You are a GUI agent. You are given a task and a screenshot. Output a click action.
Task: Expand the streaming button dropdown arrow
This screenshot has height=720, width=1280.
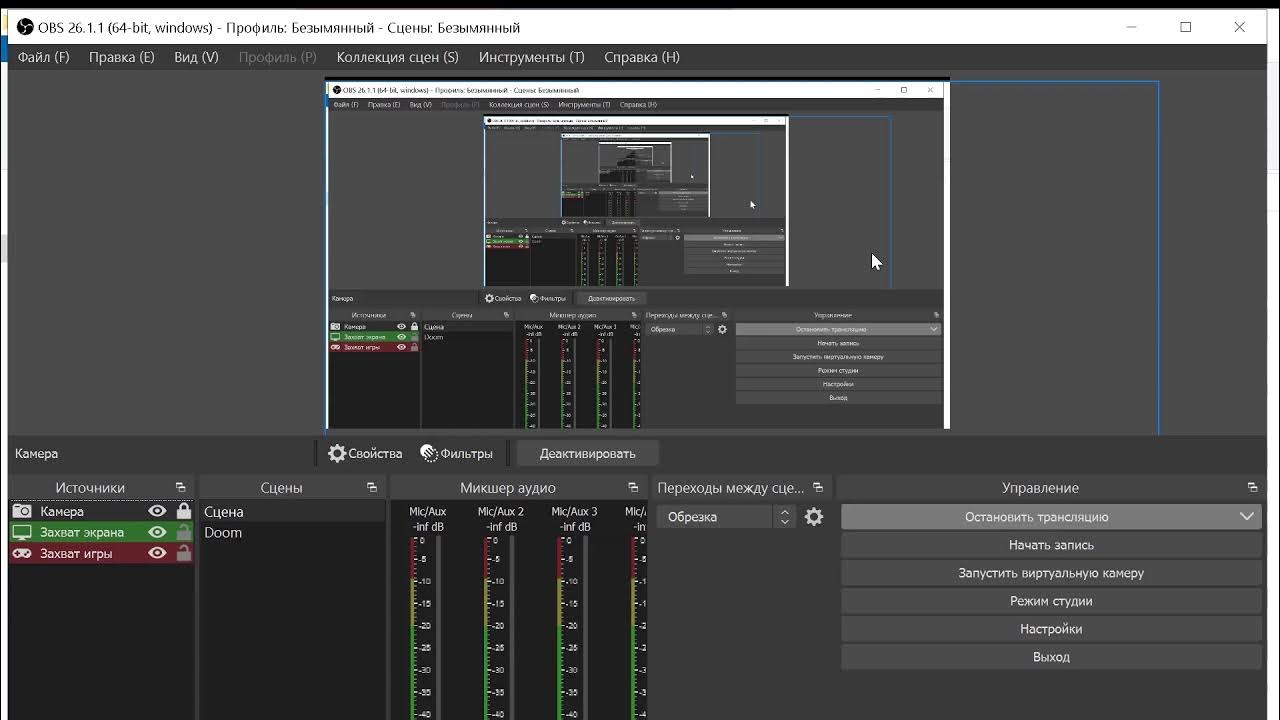(1246, 517)
